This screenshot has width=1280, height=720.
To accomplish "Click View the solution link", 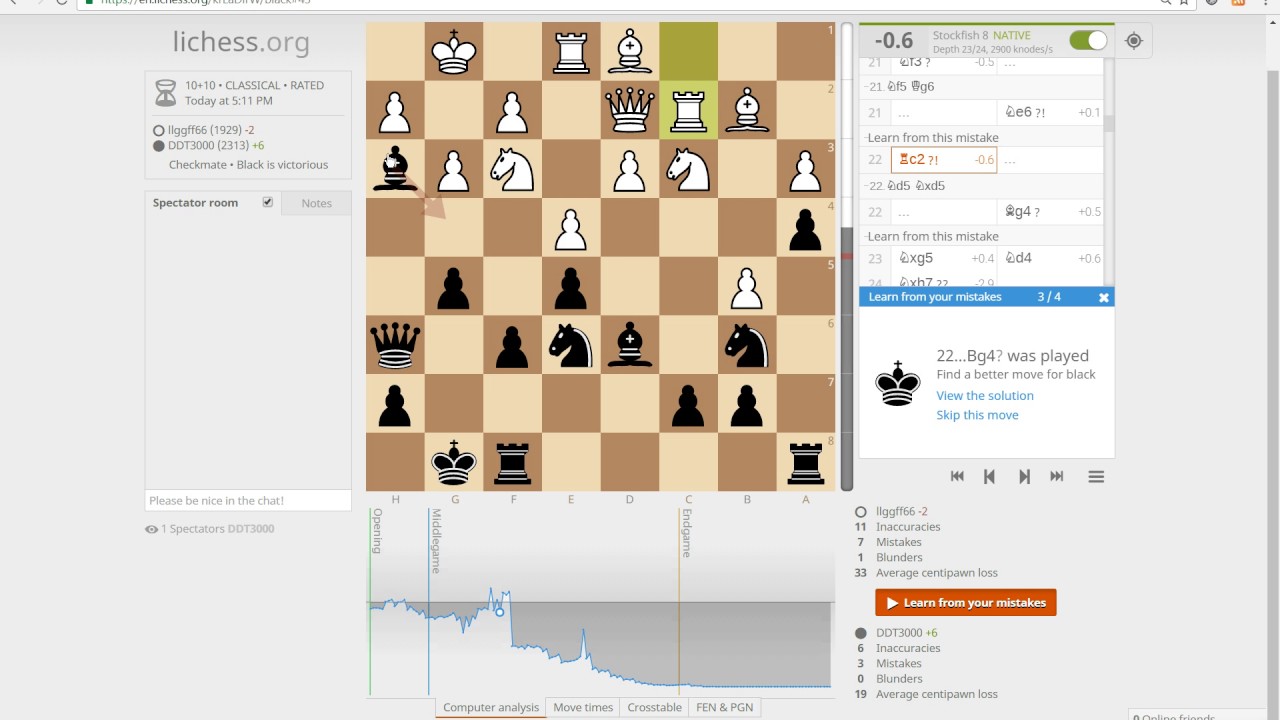I will [985, 395].
